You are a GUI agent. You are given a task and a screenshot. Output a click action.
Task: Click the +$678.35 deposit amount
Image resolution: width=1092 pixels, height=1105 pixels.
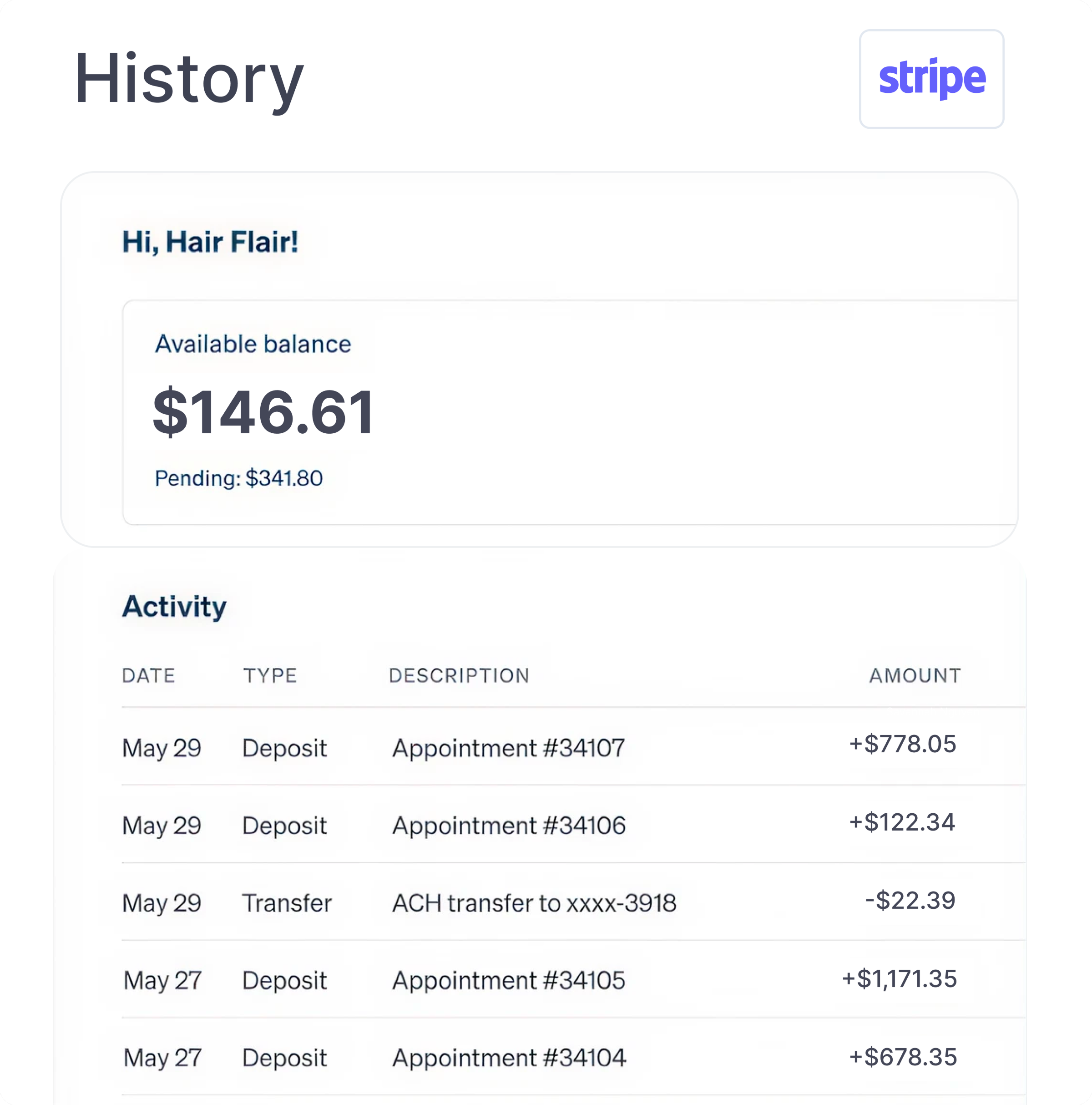903,1056
